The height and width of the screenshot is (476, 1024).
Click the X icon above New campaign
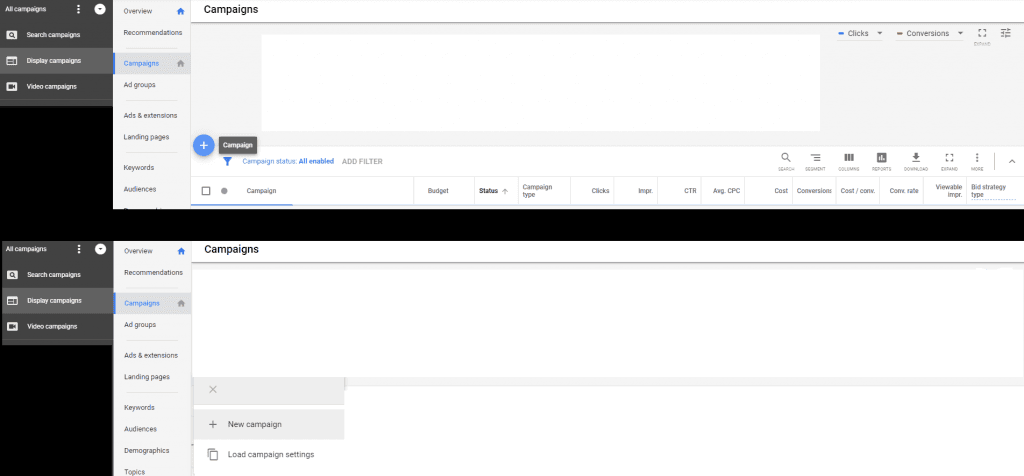click(x=212, y=389)
